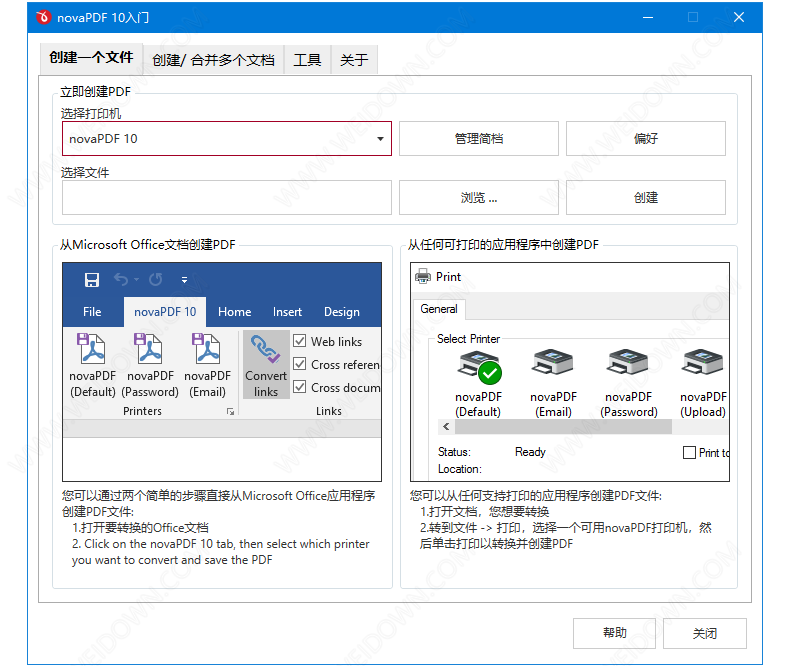790x666 pixels.
Task: Switch to the 创建一个文件 tab
Action: (91, 58)
